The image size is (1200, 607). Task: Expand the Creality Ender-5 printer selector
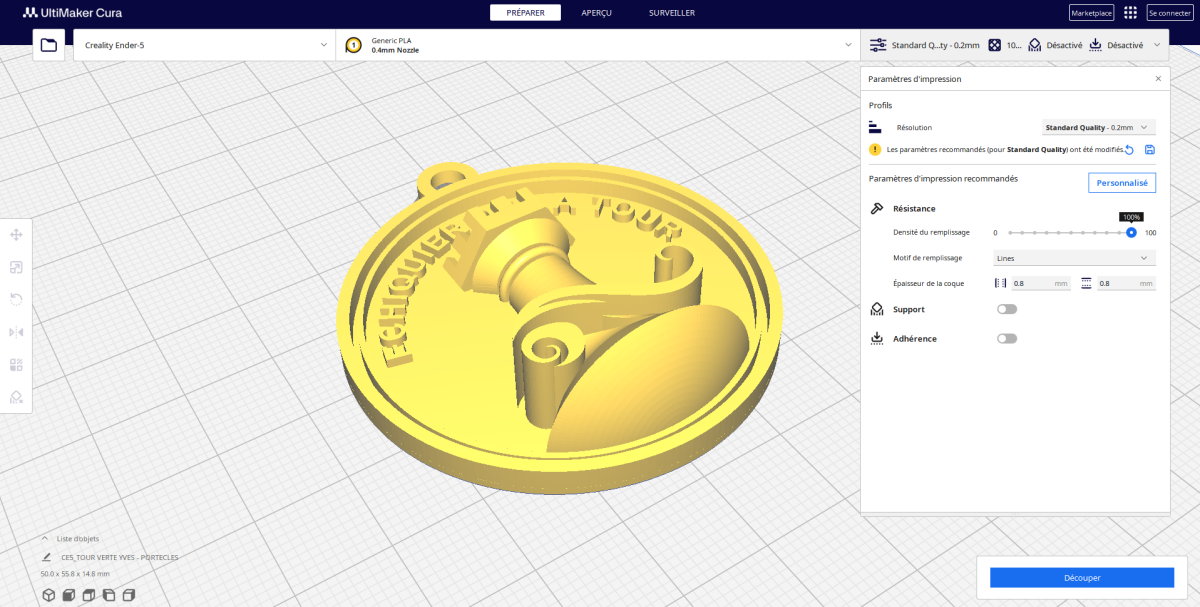click(x=205, y=45)
